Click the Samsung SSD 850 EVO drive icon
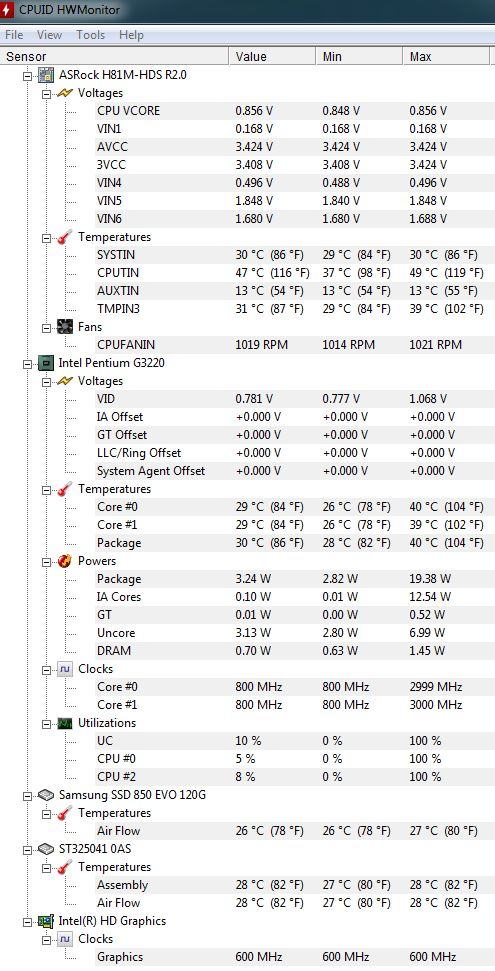 click(x=46, y=795)
